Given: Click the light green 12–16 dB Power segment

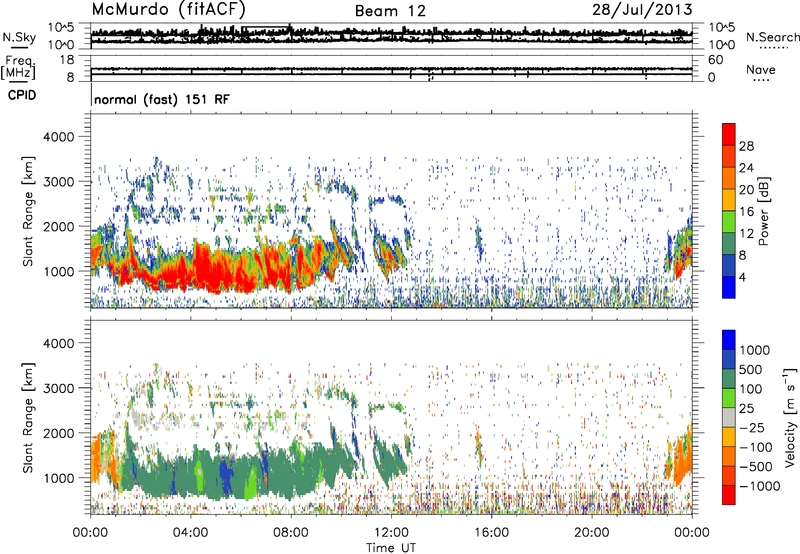Looking at the screenshot, I should tap(729, 222).
